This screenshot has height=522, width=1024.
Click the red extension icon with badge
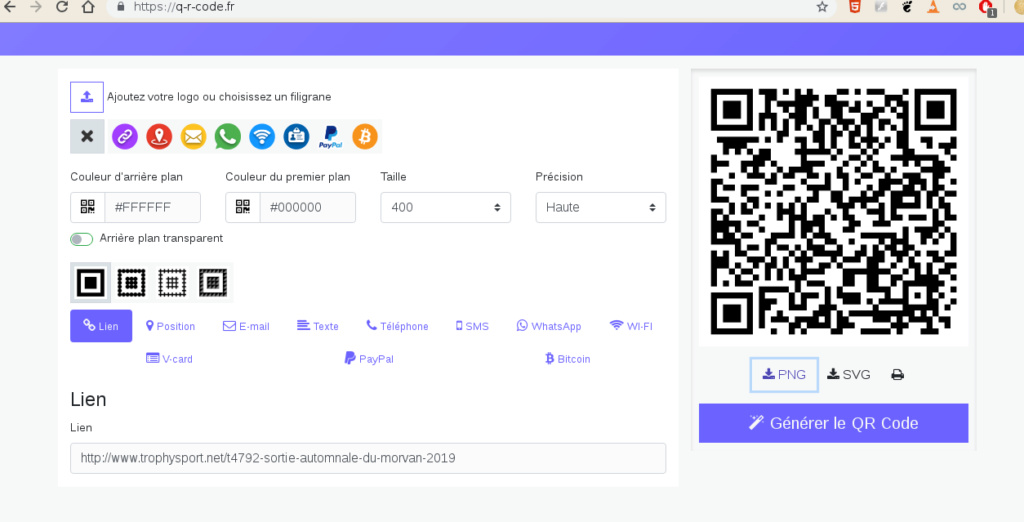tap(987, 7)
